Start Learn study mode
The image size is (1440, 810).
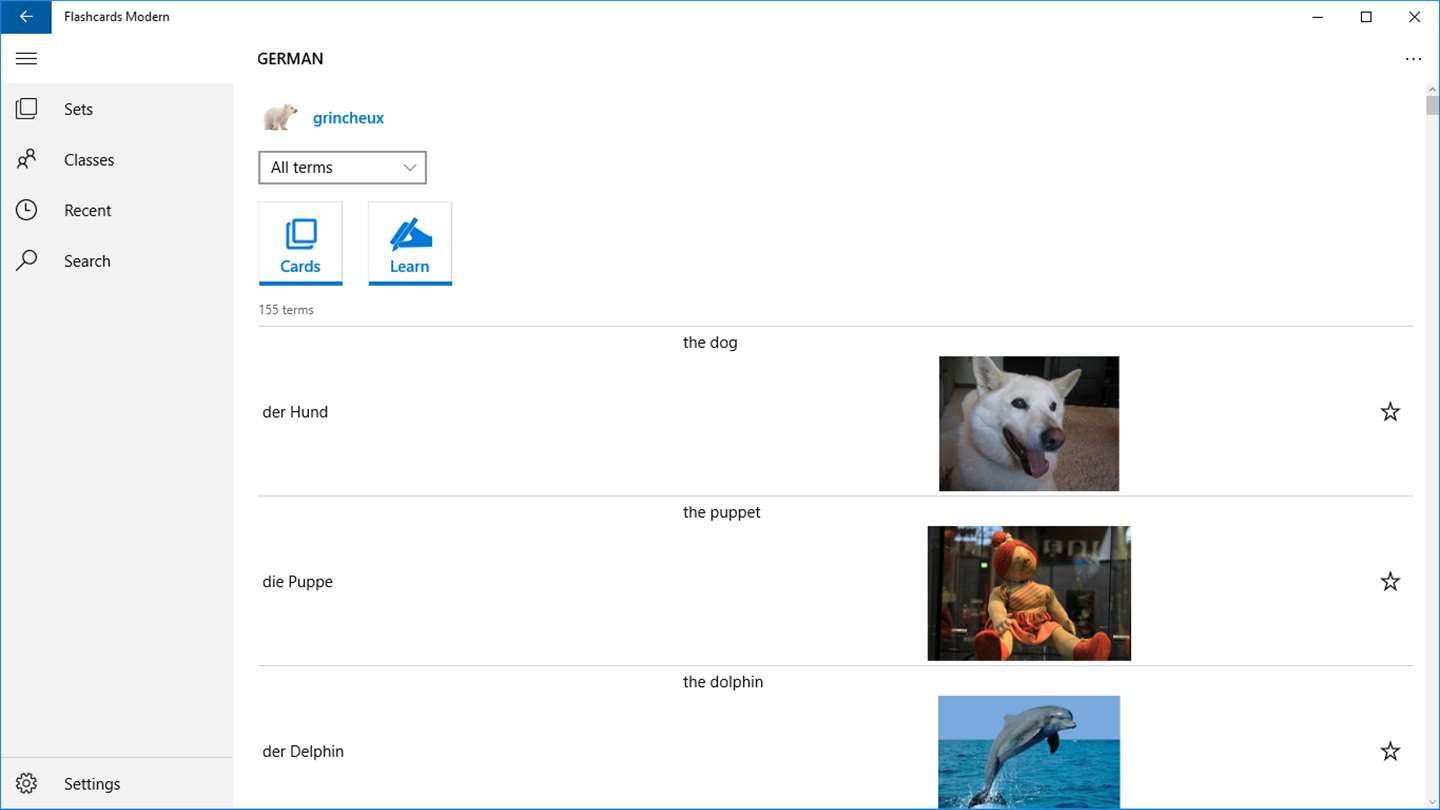410,243
